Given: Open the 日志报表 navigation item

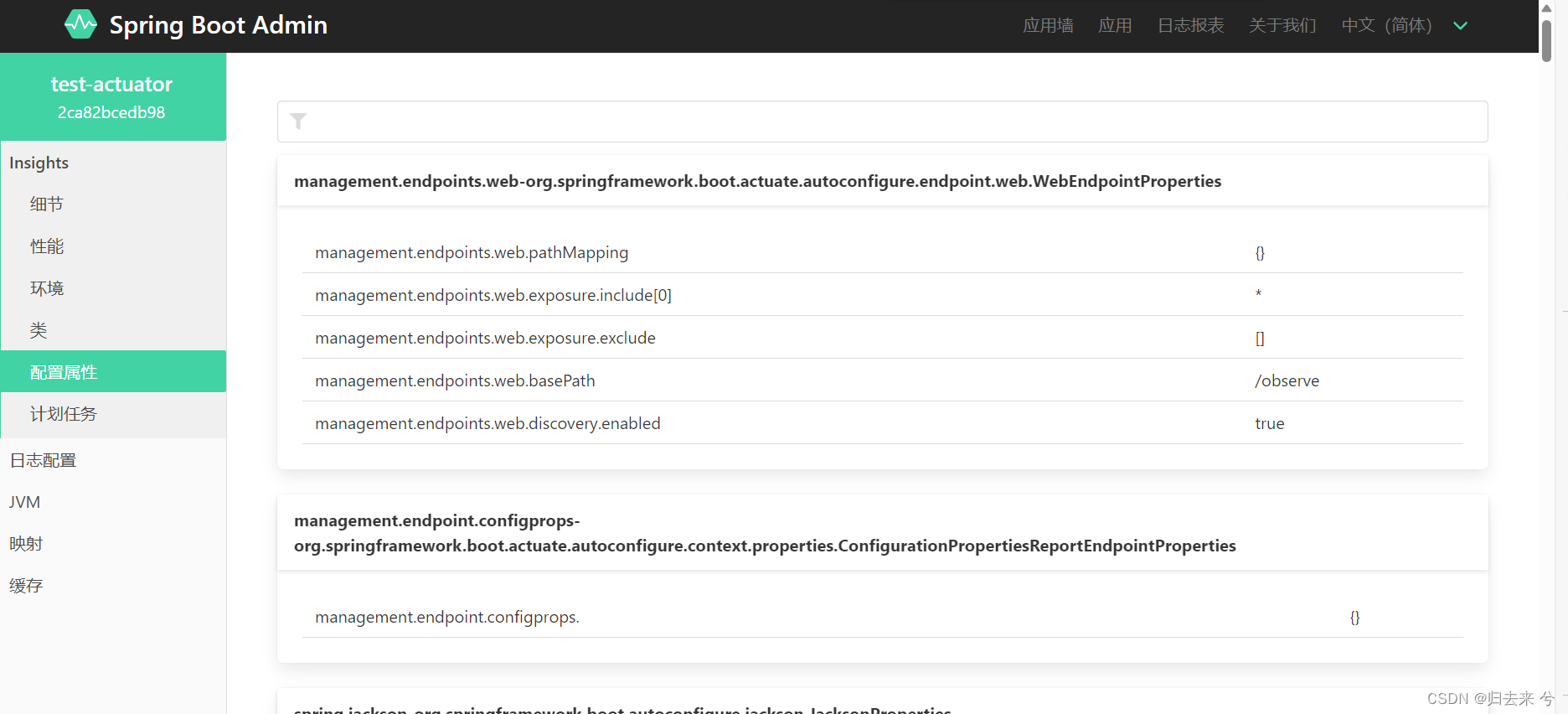Looking at the screenshot, I should (x=1190, y=26).
